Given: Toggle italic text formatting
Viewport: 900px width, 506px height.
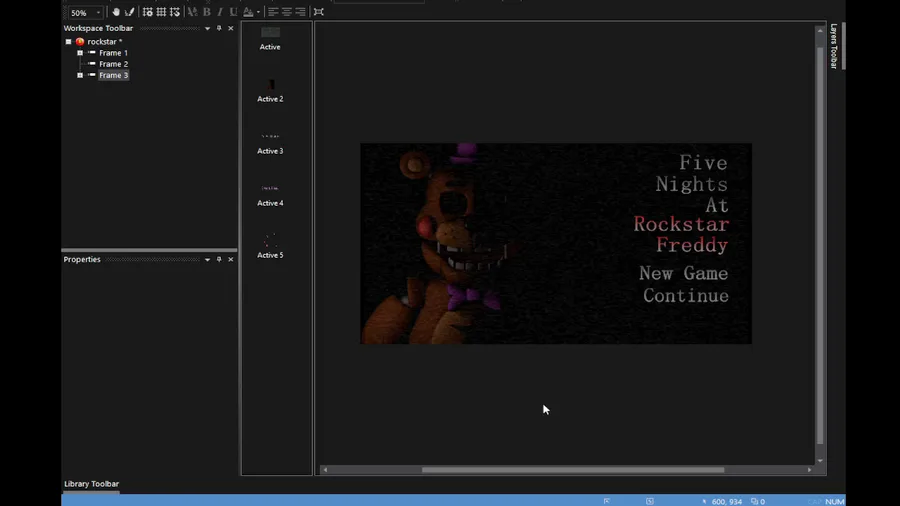Looking at the screenshot, I should [x=220, y=11].
